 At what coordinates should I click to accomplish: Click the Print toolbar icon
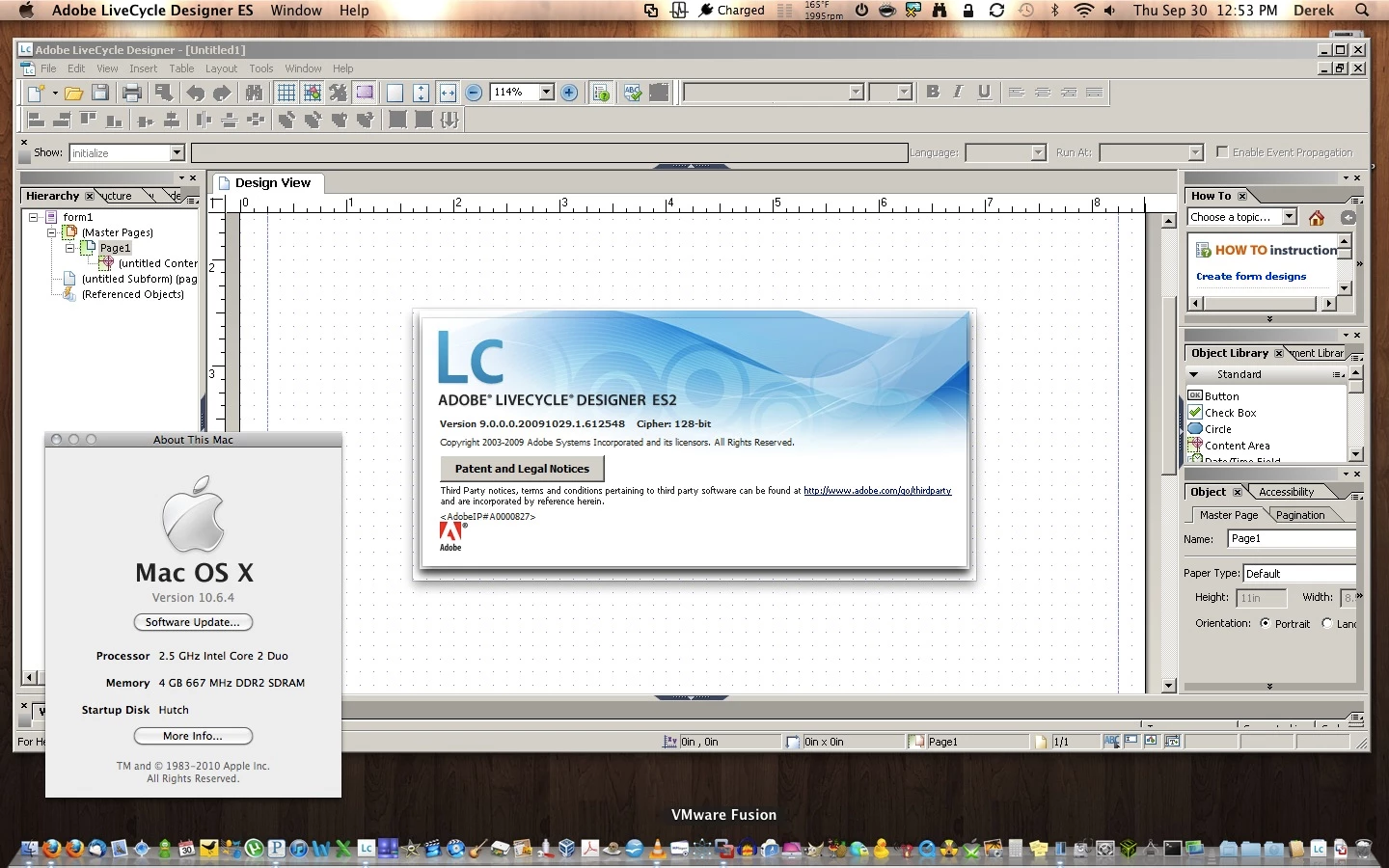pos(132,93)
